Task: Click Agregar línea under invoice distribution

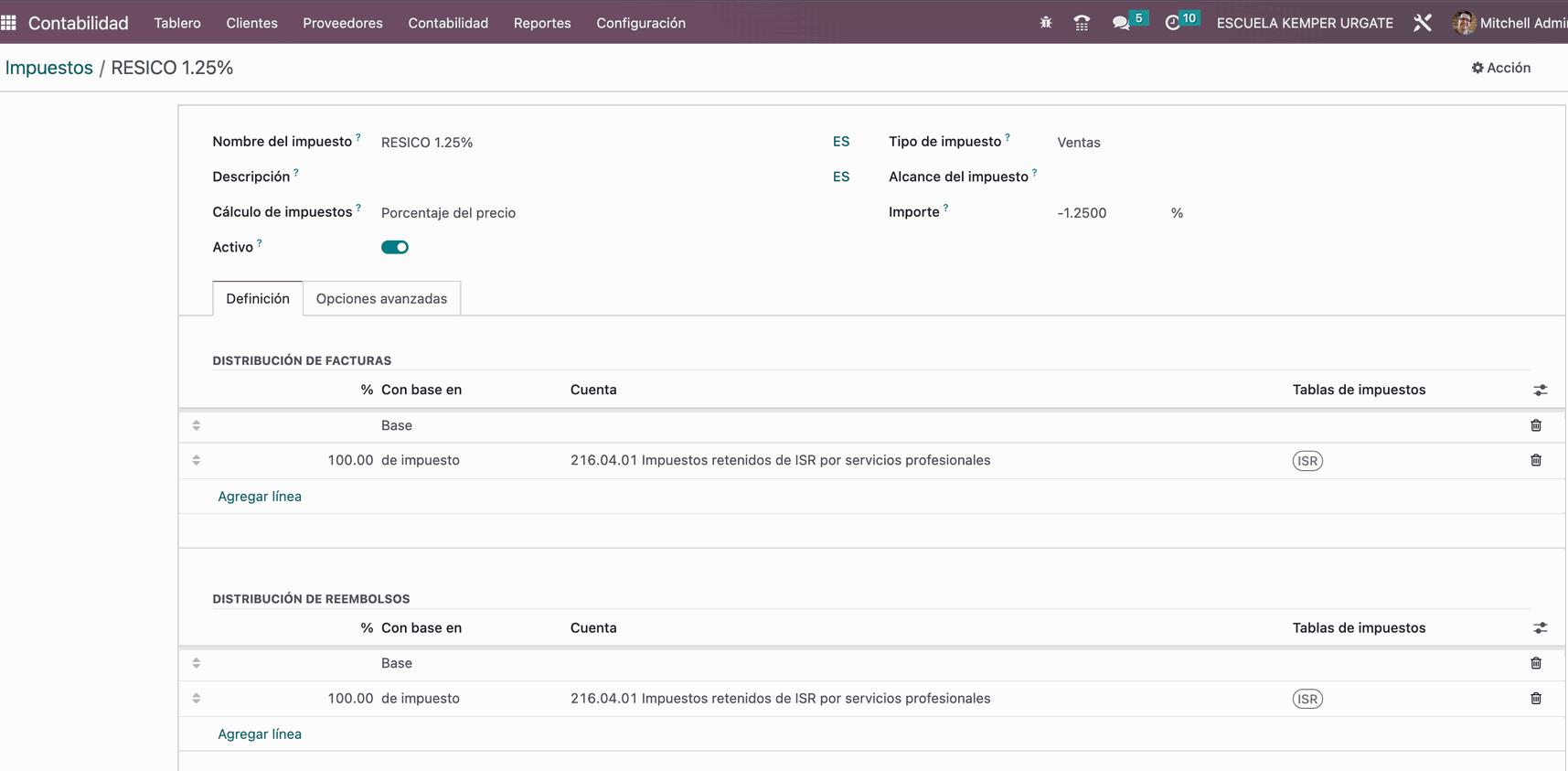Action: coord(260,497)
